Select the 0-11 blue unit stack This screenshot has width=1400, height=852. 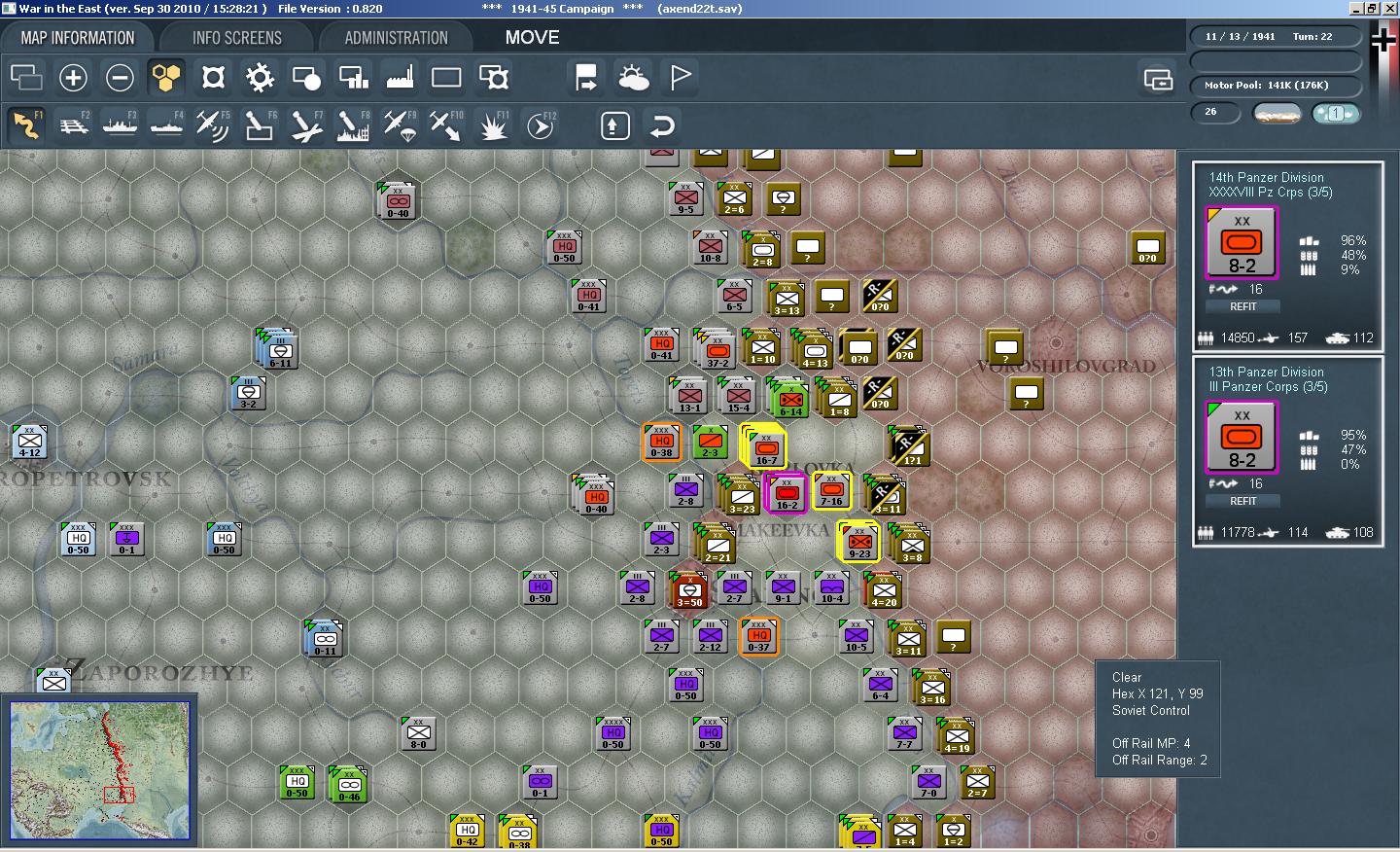pos(324,638)
